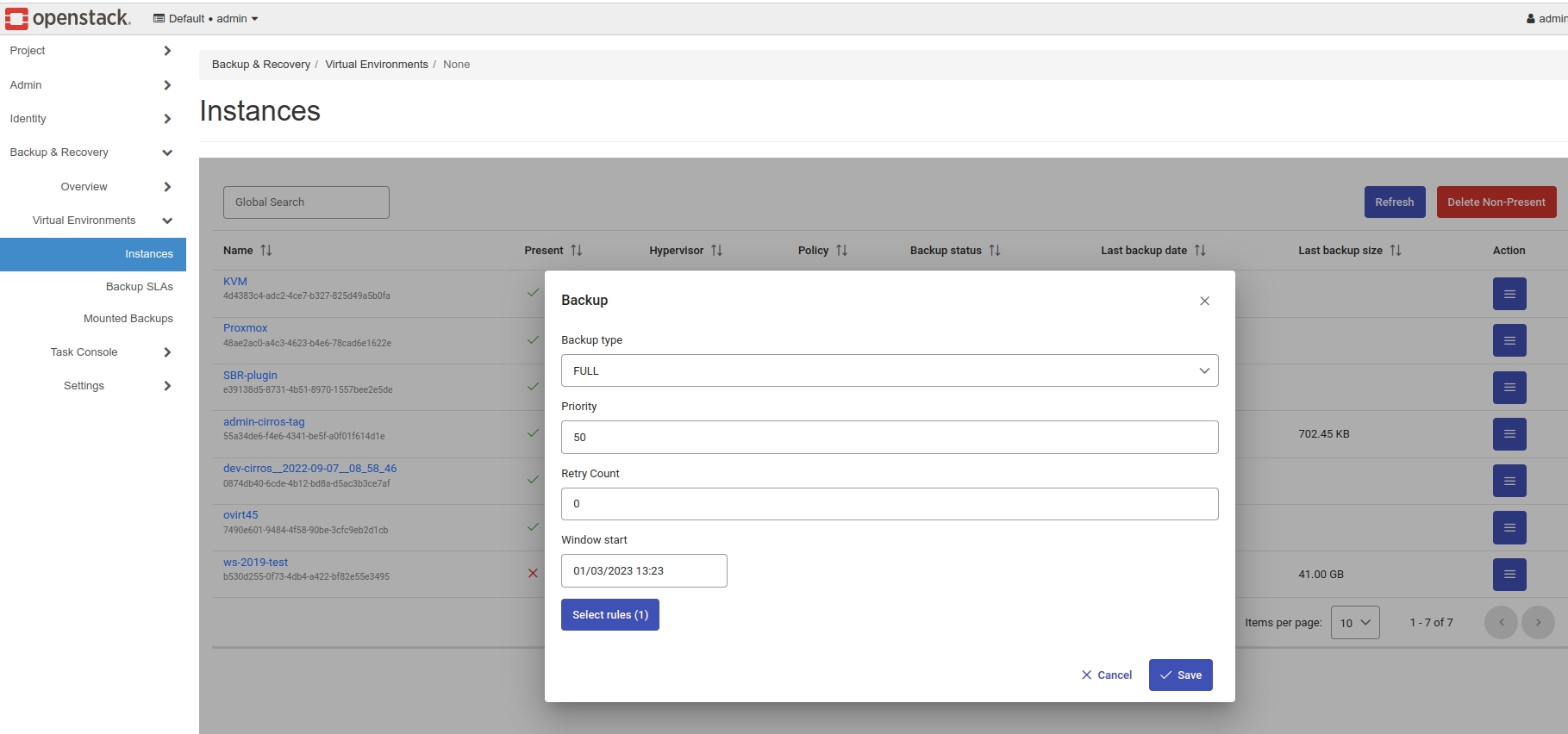Click the OpenStack logo

(68, 18)
